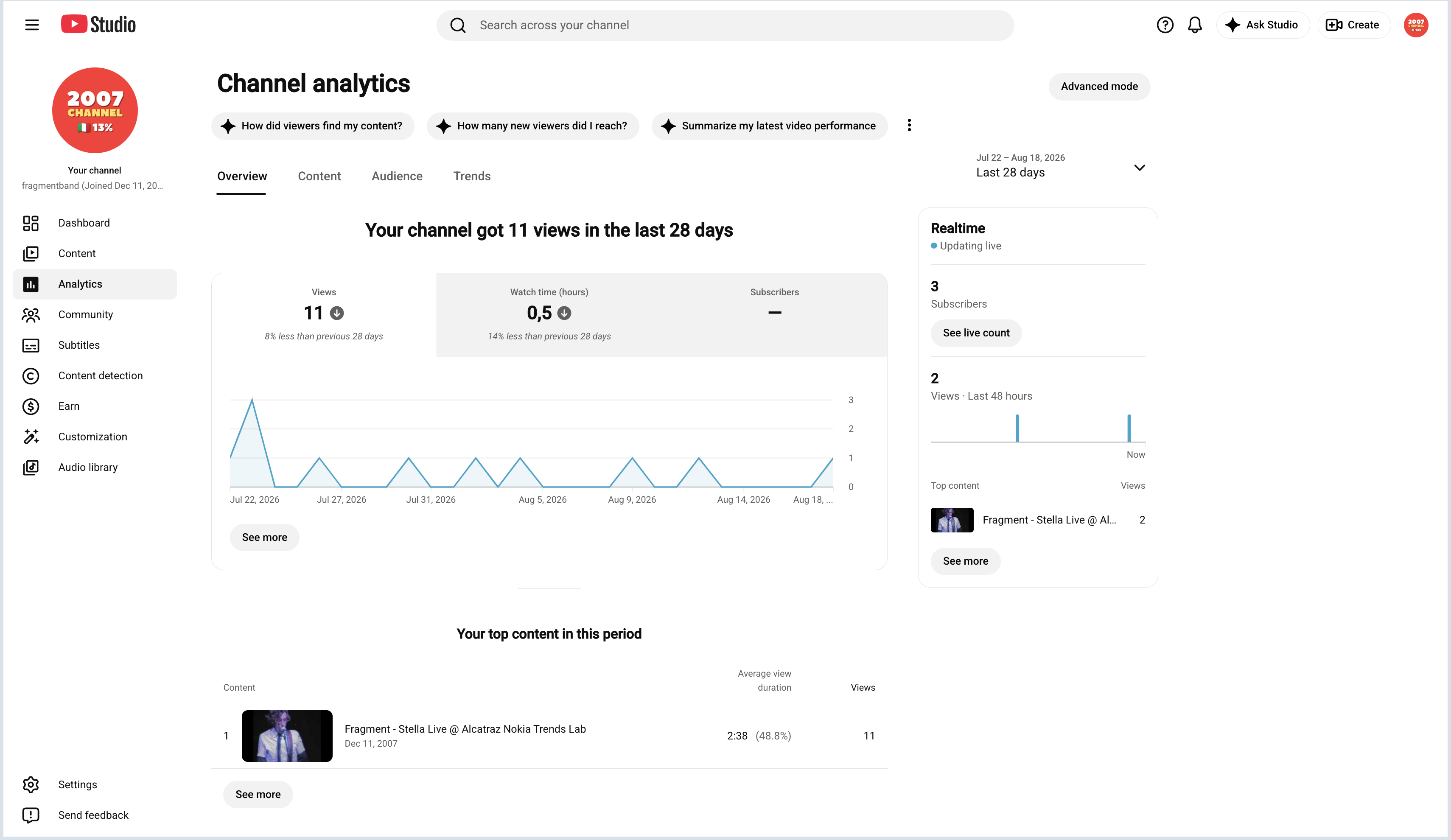
Task: Click the Settings gear icon
Action: (x=31, y=784)
